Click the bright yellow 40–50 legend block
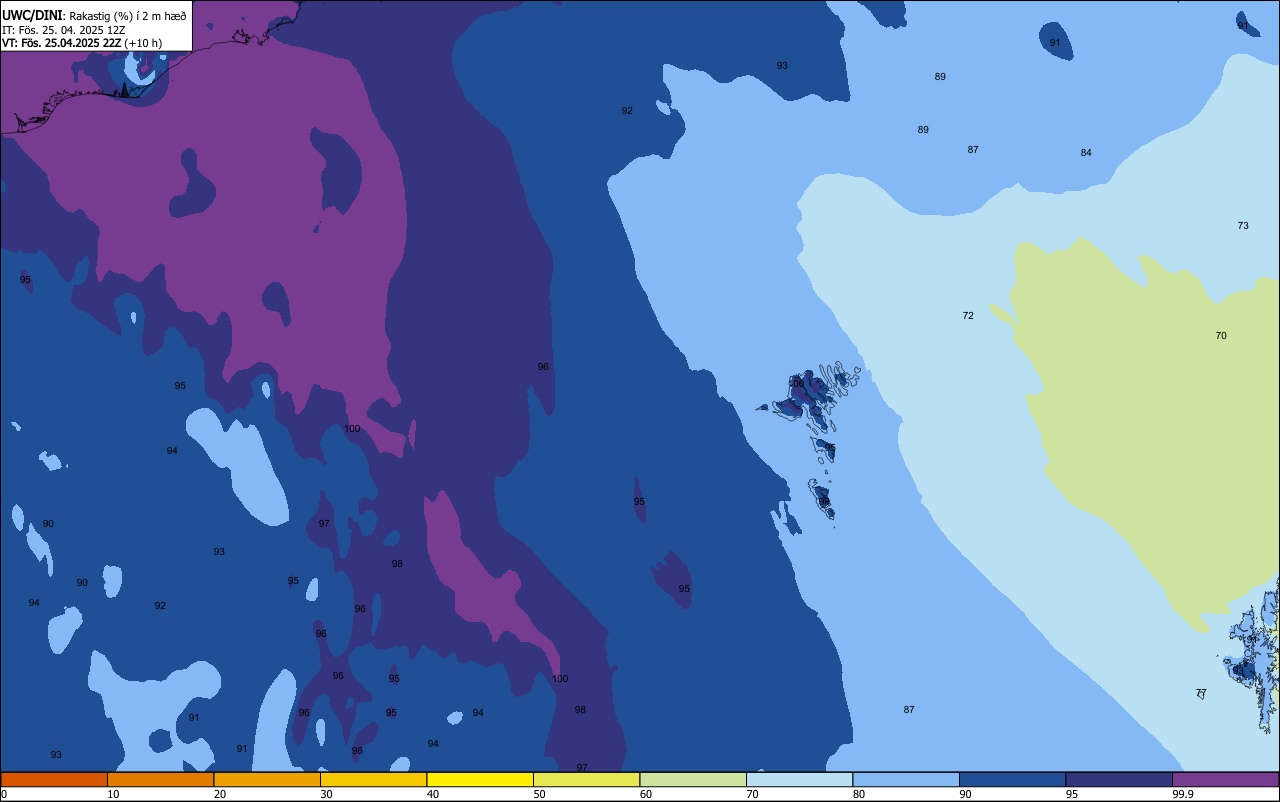1280x802 pixels. pos(480,779)
